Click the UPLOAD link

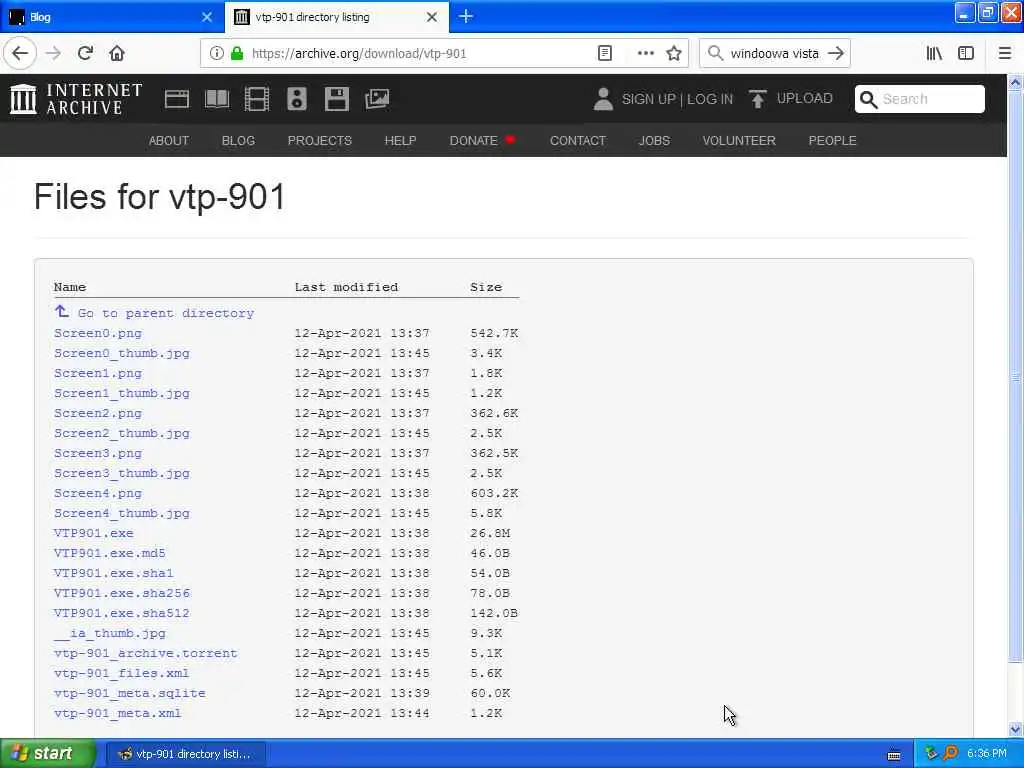pyautogui.click(x=805, y=99)
